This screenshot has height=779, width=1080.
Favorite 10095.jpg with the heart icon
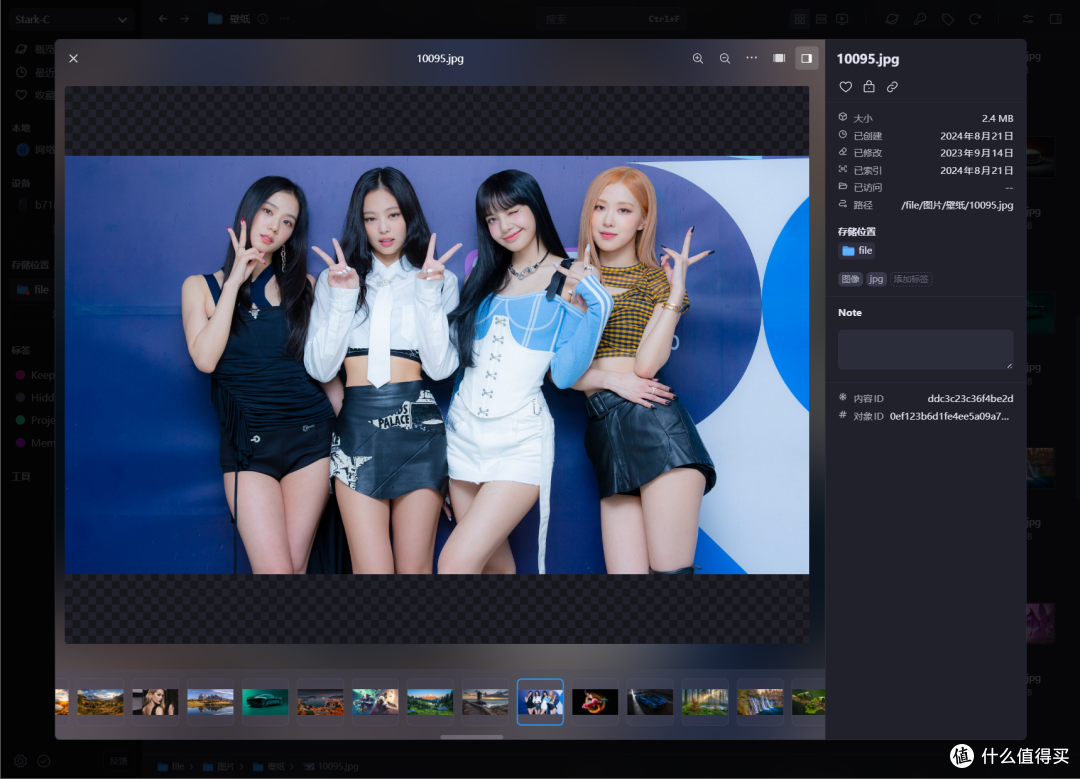[846, 87]
